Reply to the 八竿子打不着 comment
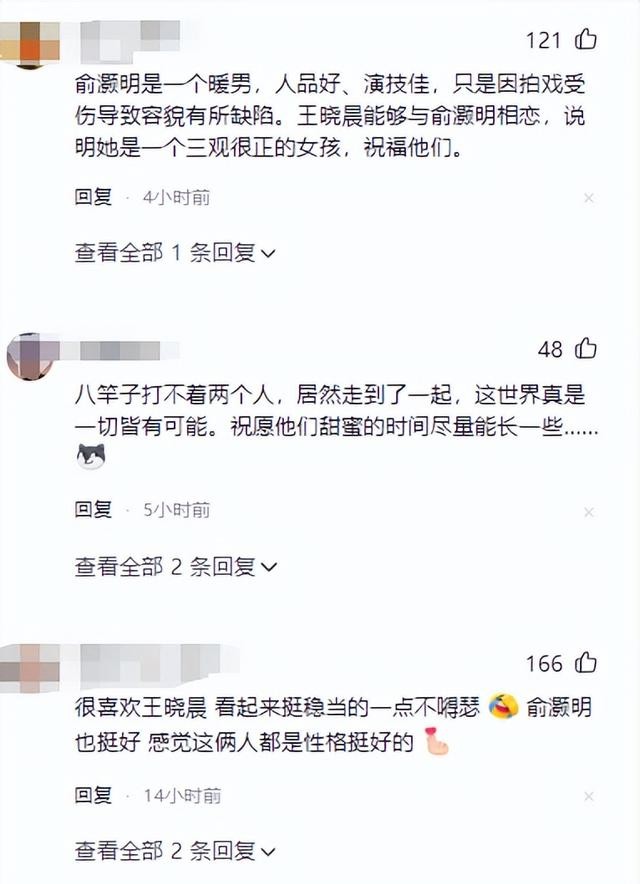Viewport: 640px width, 884px height. pos(94,510)
